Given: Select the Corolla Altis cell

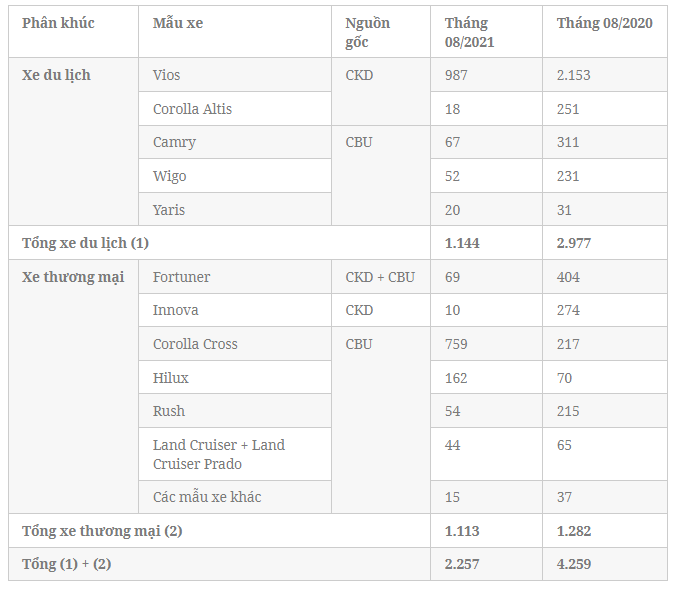Looking at the screenshot, I should pyautogui.click(x=192, y=109).
